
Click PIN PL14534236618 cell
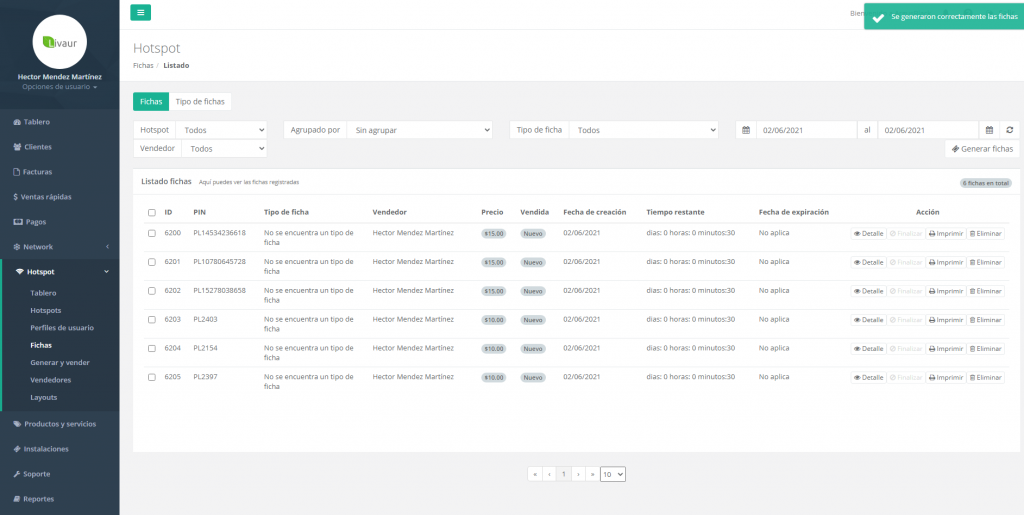[x=219, y=233]
